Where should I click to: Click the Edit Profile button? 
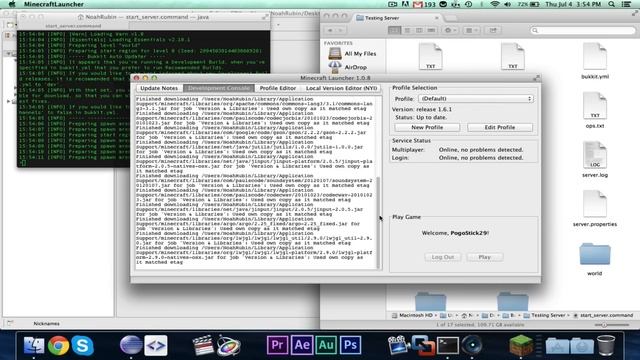(x=500, y=127)
